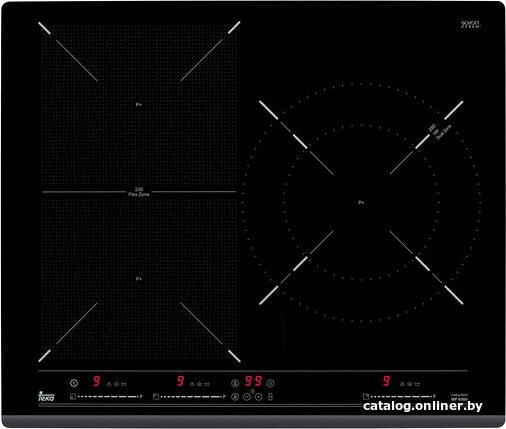Viewport: 506px width, 429px height.
Task: Touch the right zone power slider
Action: (x=401, y=397)
